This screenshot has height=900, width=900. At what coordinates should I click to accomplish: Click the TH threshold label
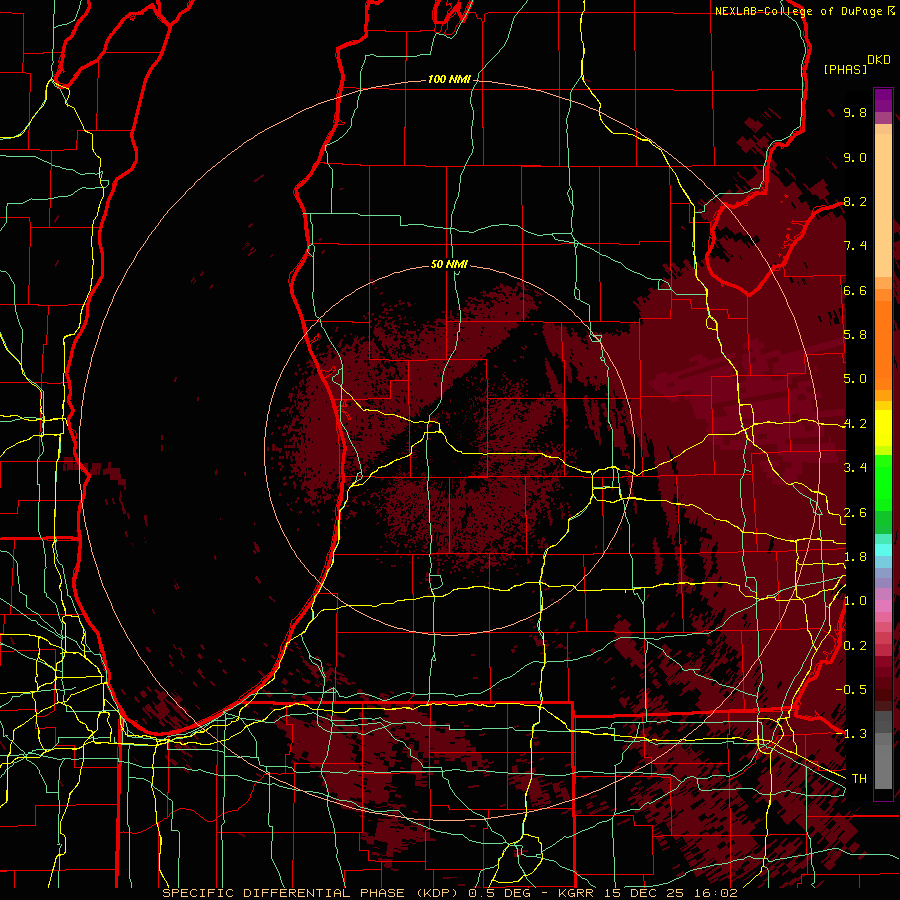(859, 779)
